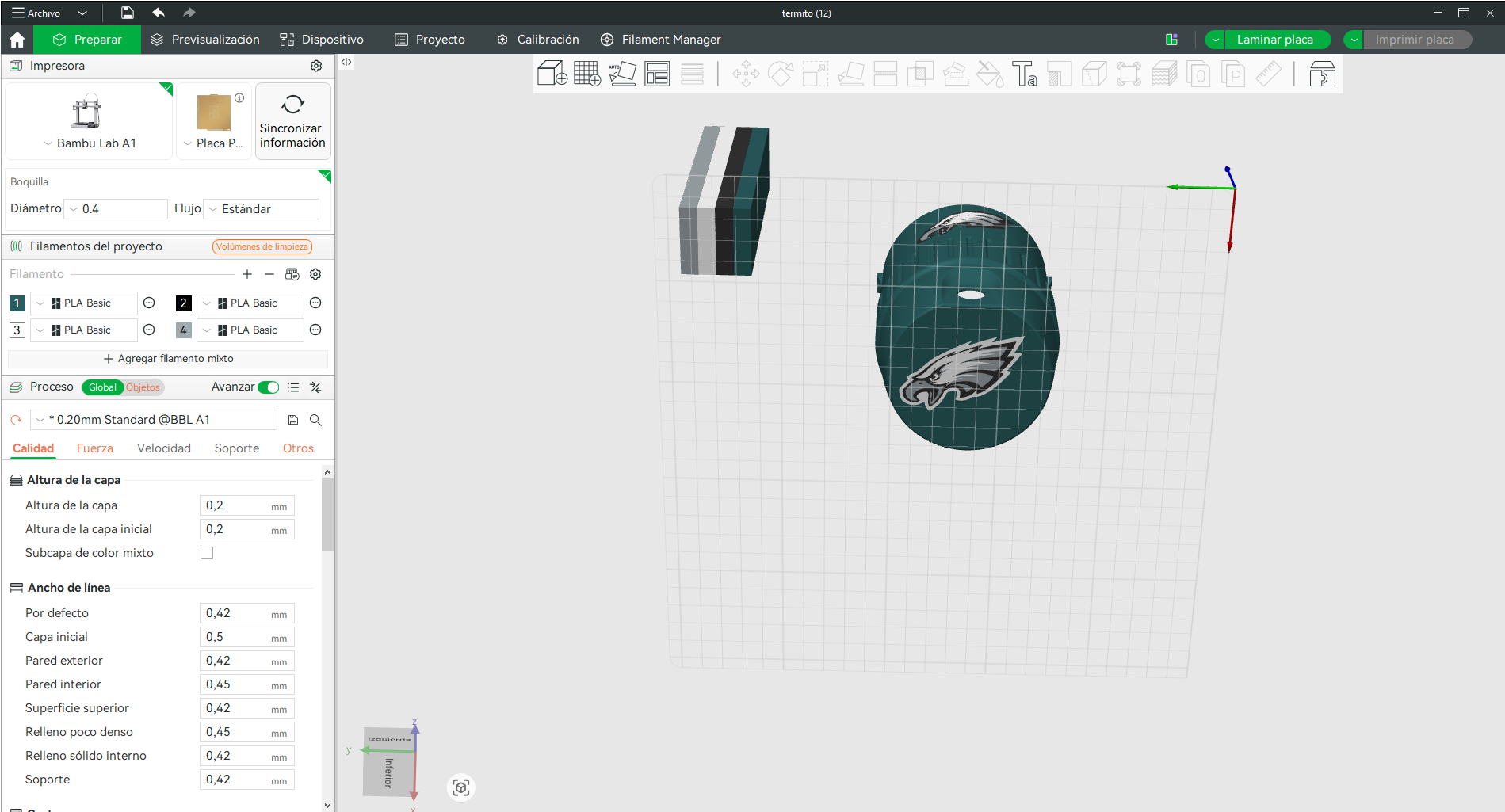This screenshot has width=1505, height=812.
Task: Click the settings panel vertical scrollbar
Action: point(327,515)
